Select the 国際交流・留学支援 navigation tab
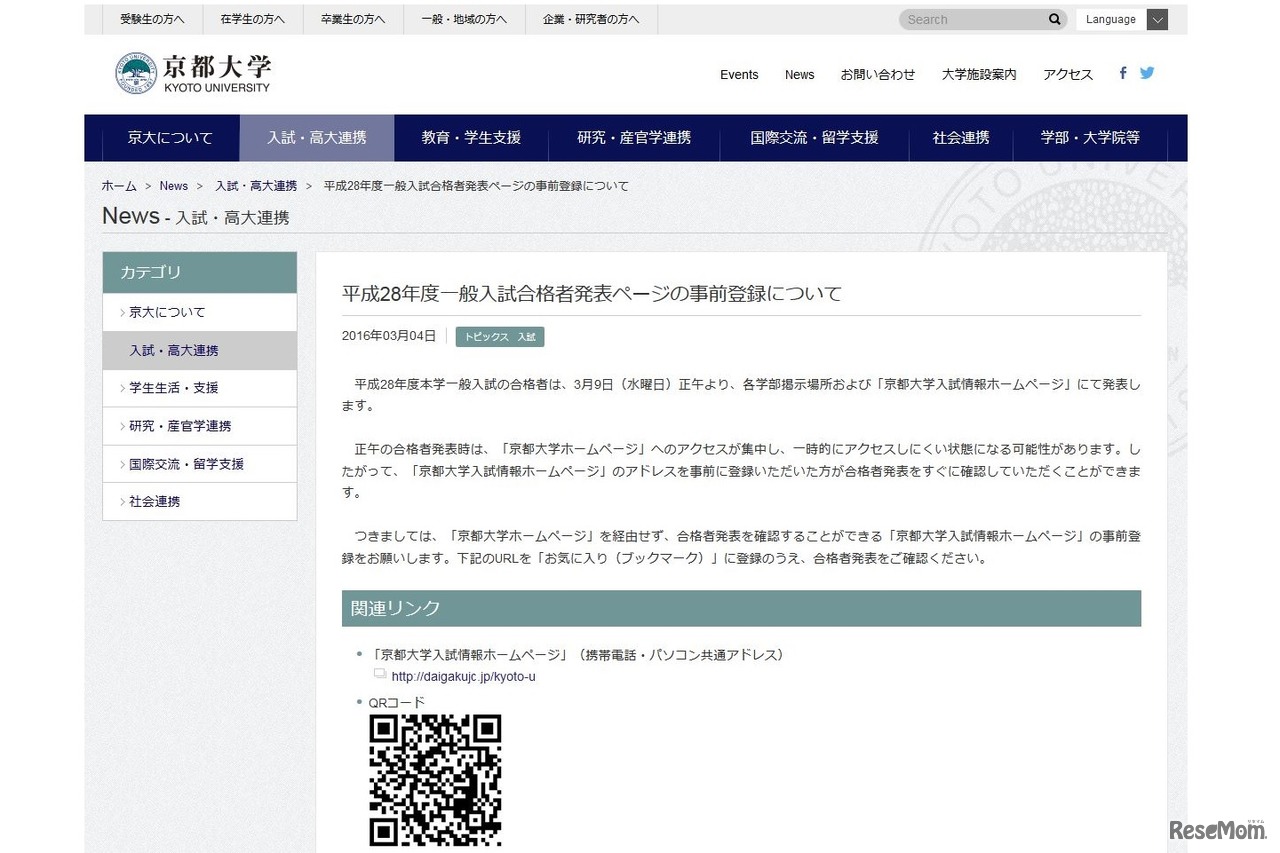This screenshot has height=853, width=1280. pos(812,138)
